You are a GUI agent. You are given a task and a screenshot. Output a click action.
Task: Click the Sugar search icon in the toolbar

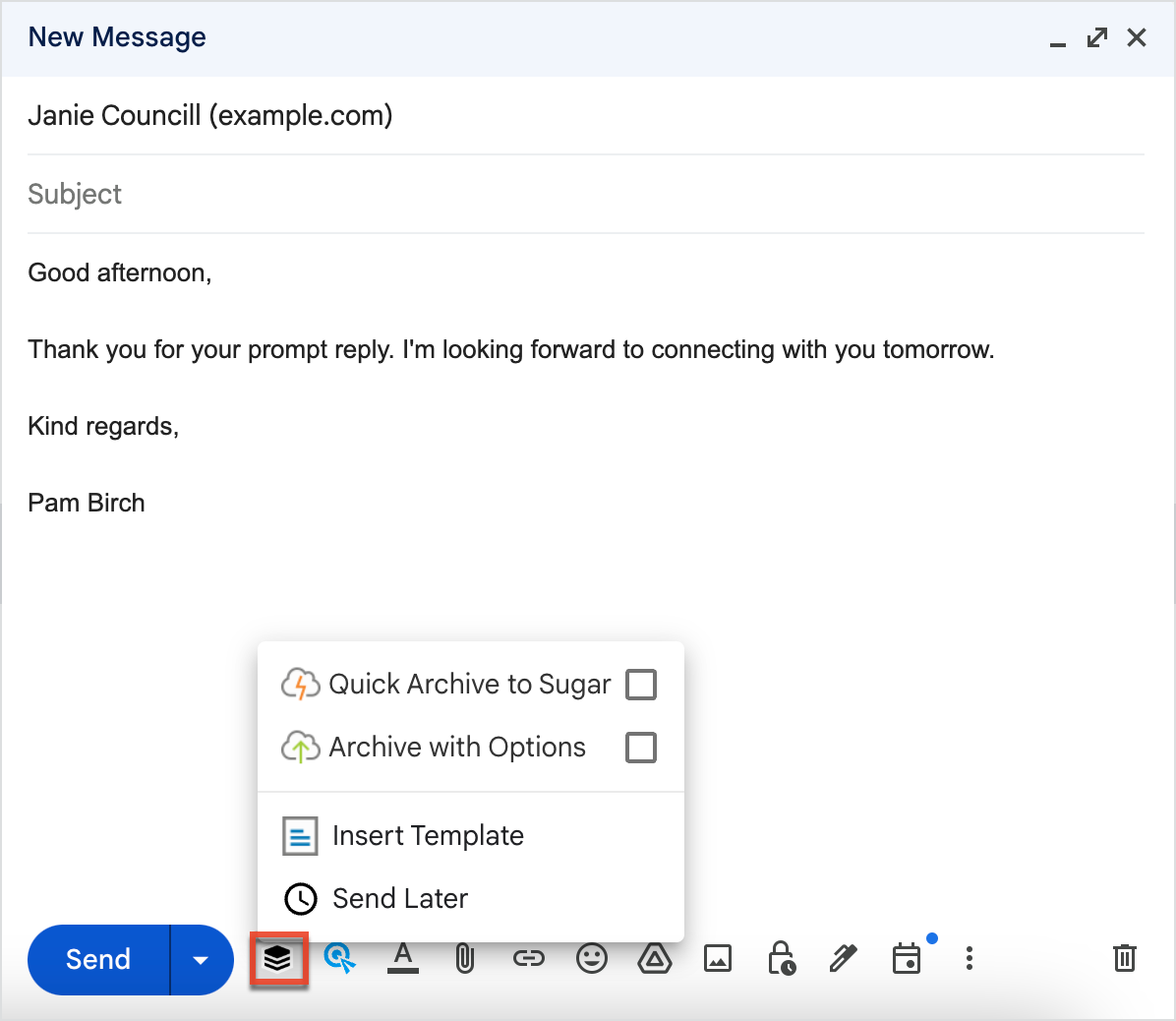[x=339, y=958]
